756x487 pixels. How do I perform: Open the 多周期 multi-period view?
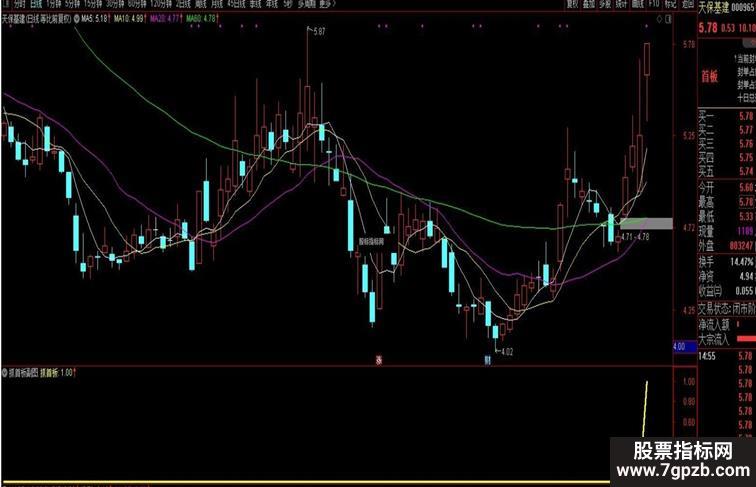coord(307,4)
